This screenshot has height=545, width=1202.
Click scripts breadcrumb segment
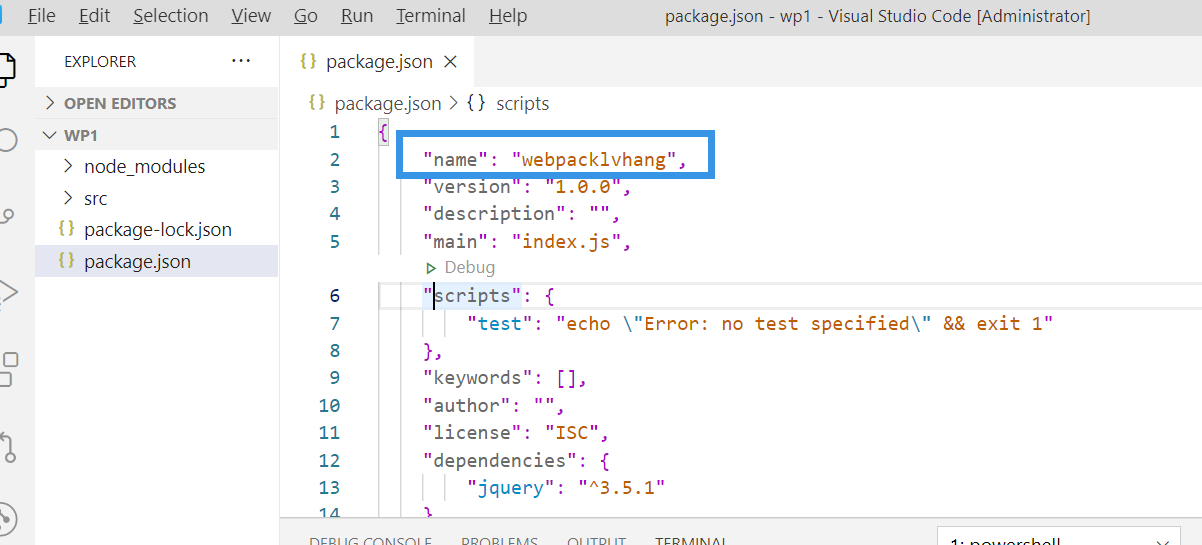click(x=522, y=103)
